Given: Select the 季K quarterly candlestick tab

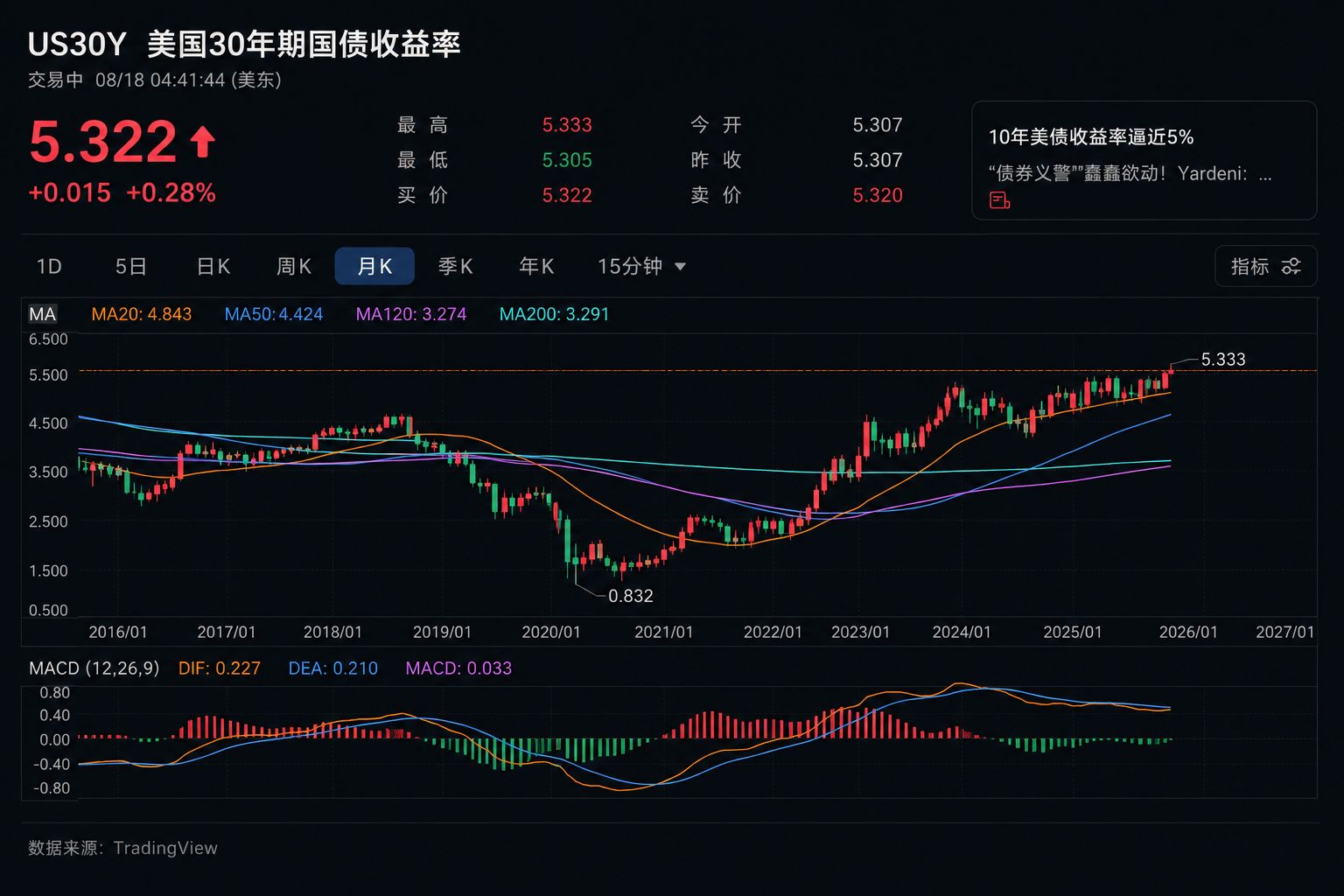Looking at the screenshot, I should (x=455, y=266).
